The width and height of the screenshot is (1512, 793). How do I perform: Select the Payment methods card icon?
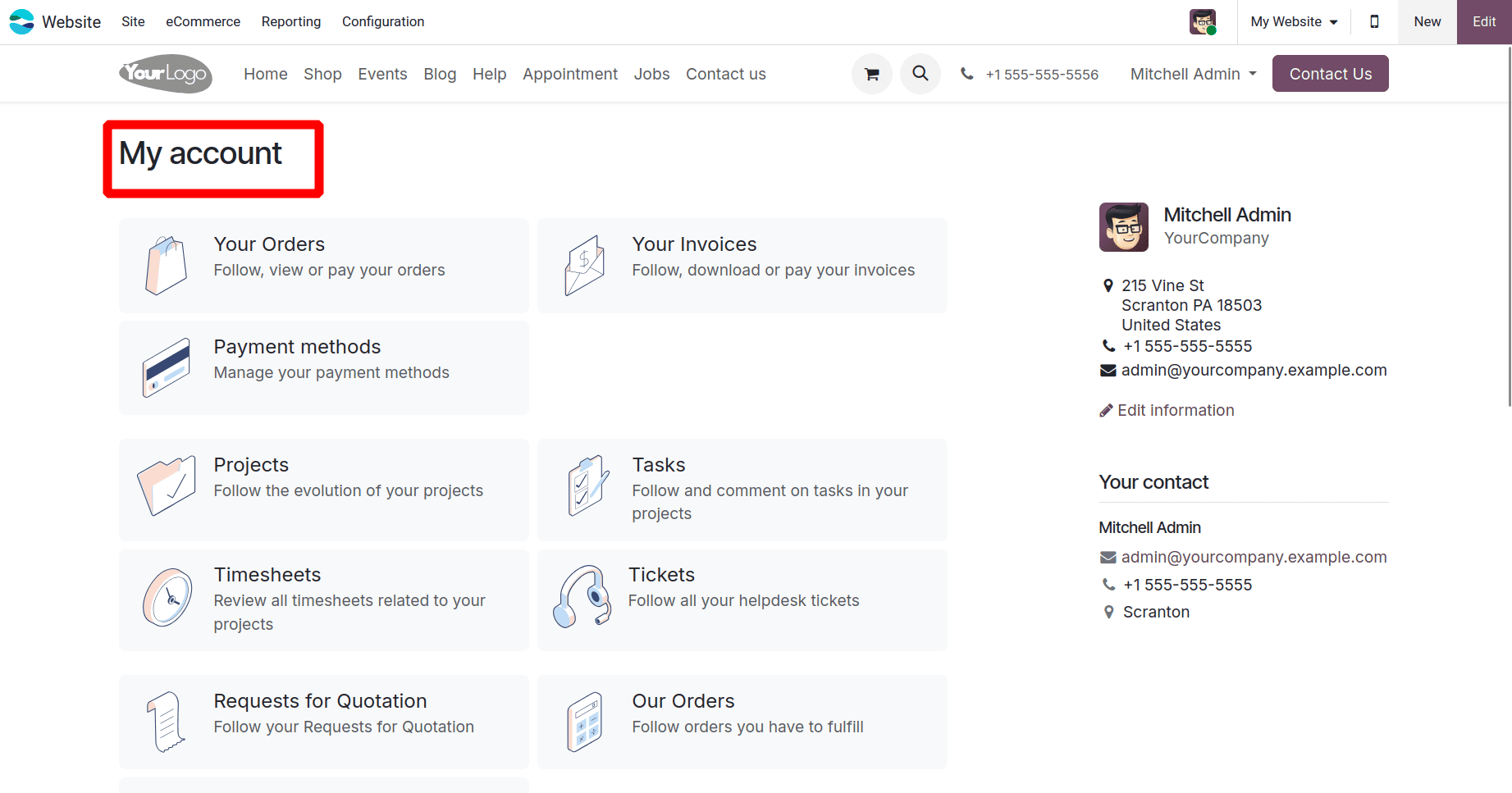point(166,367)
